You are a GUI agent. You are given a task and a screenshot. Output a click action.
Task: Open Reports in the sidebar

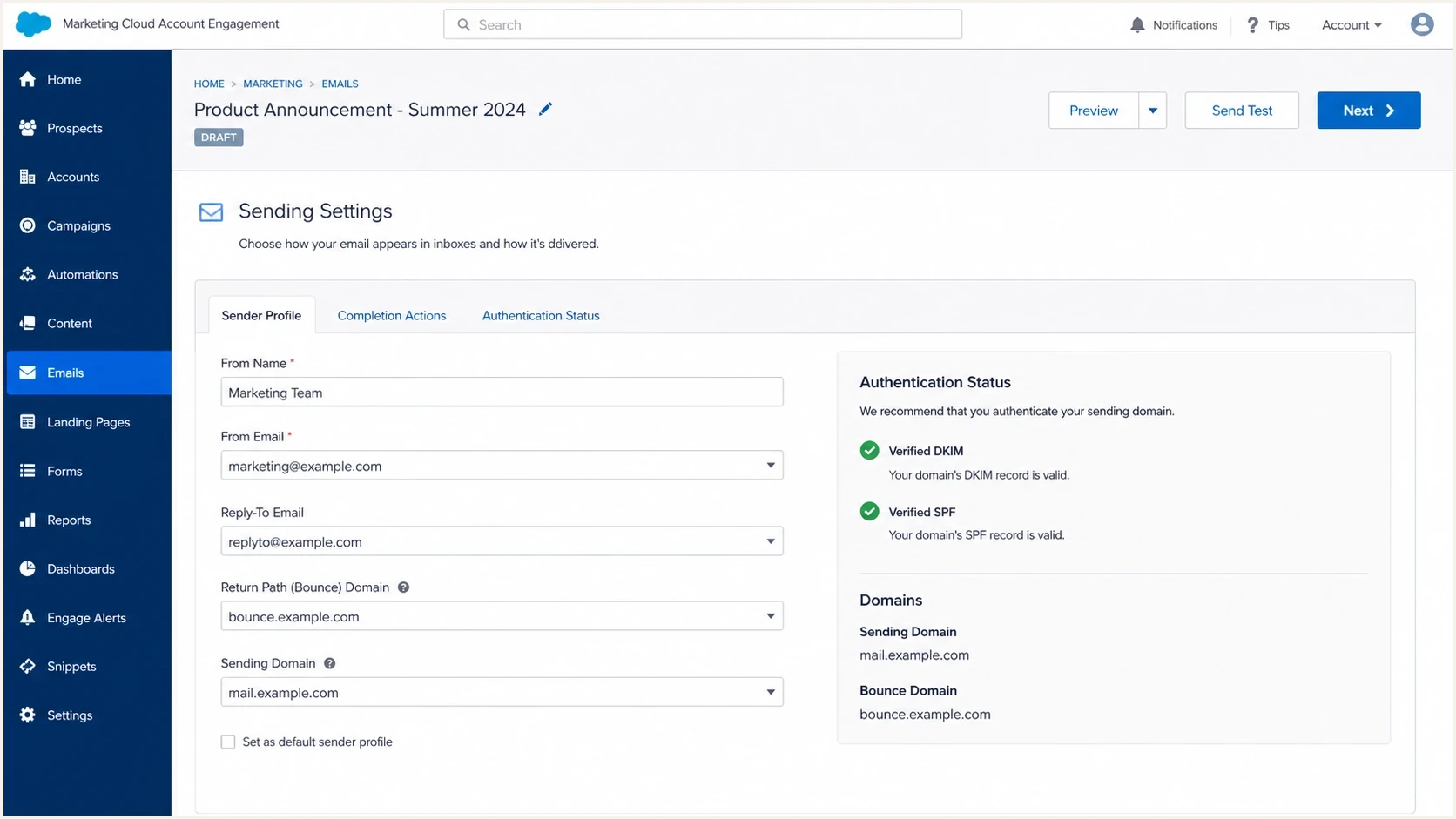point(89,520)
